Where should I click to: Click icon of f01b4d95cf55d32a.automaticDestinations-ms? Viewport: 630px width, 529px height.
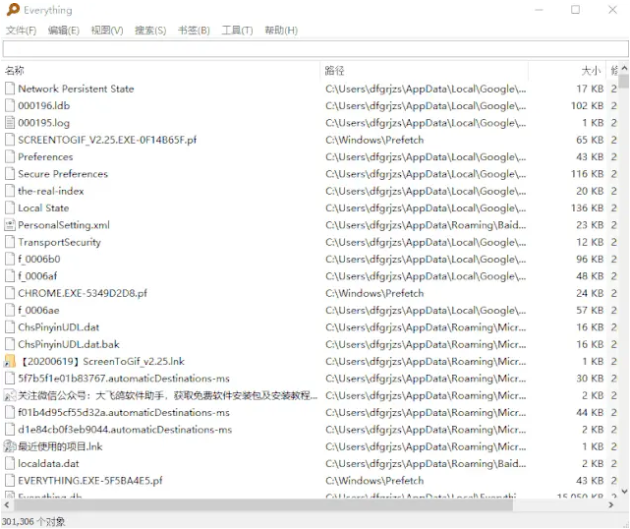pyautogui.click(x=10, y=413)
